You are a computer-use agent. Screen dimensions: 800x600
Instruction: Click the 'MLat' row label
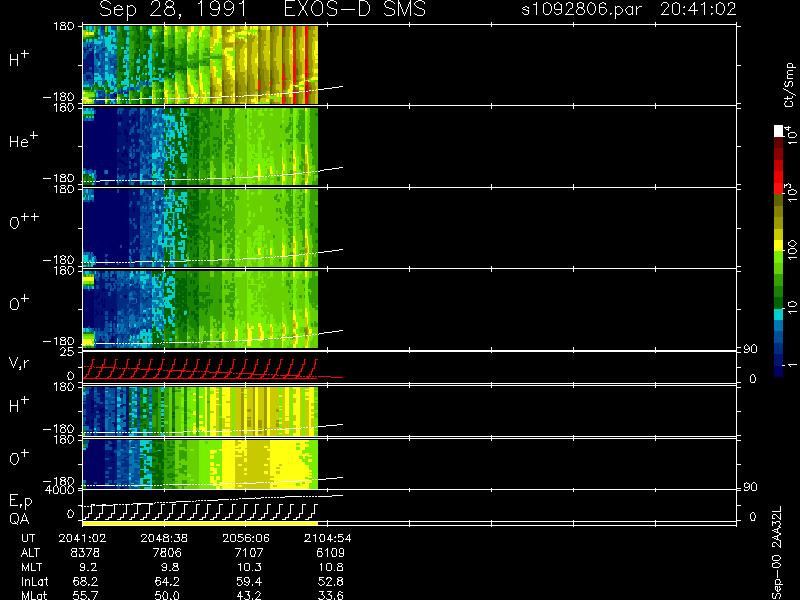click(34, 595)
